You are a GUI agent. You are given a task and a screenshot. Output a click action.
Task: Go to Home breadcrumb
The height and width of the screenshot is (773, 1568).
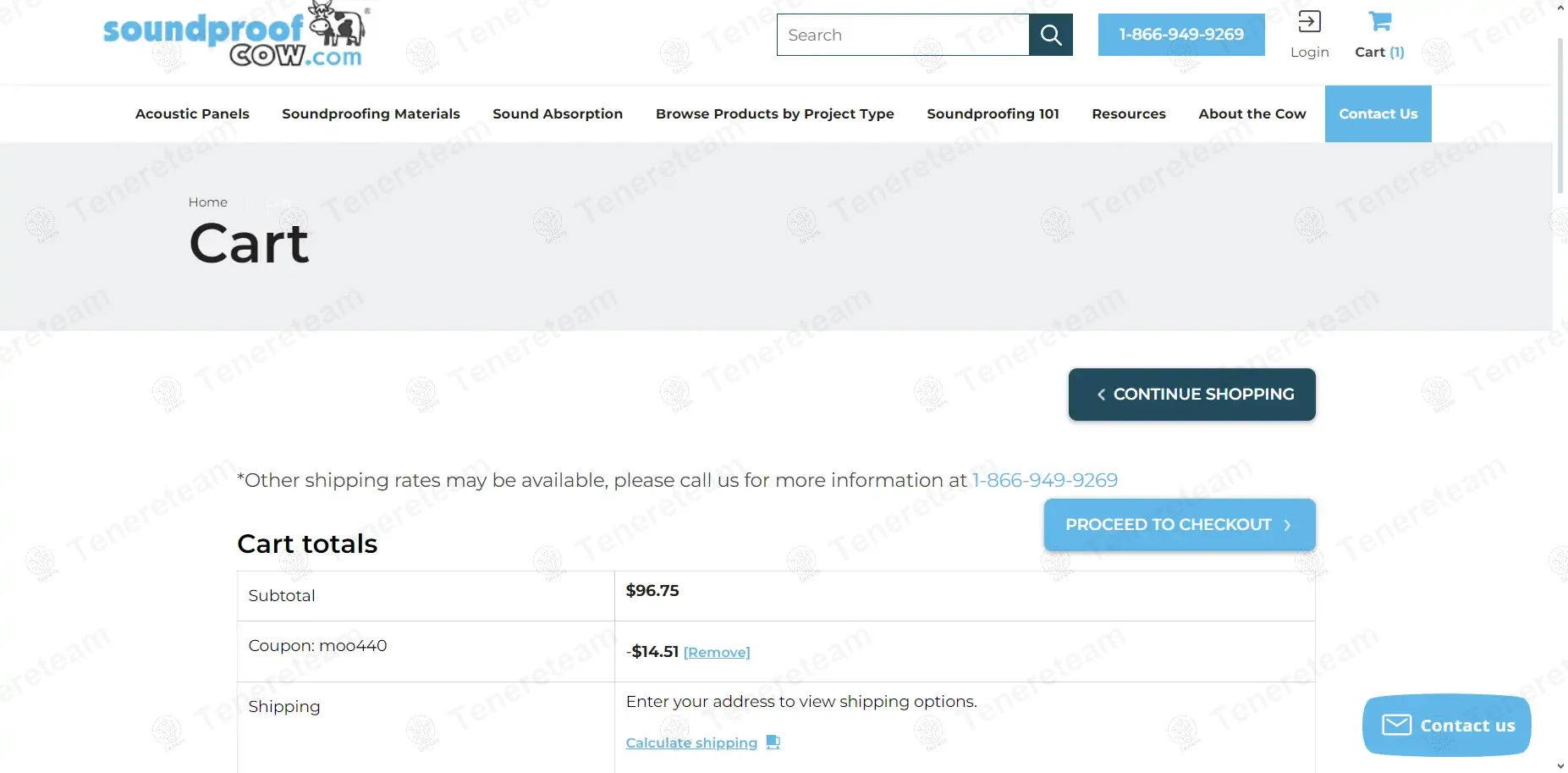point(208,202)
